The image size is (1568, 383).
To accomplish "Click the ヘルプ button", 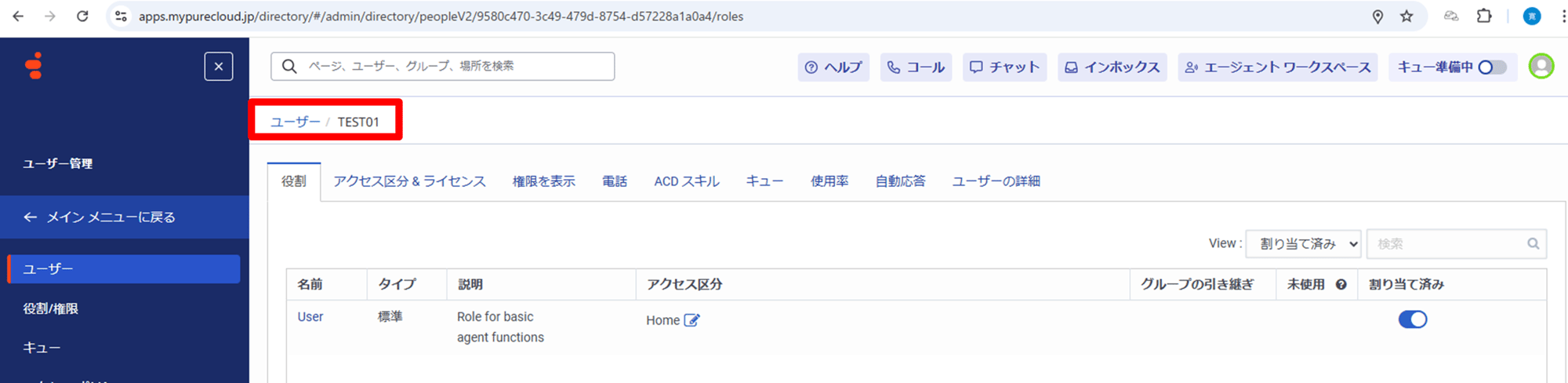I will point(833,67).
